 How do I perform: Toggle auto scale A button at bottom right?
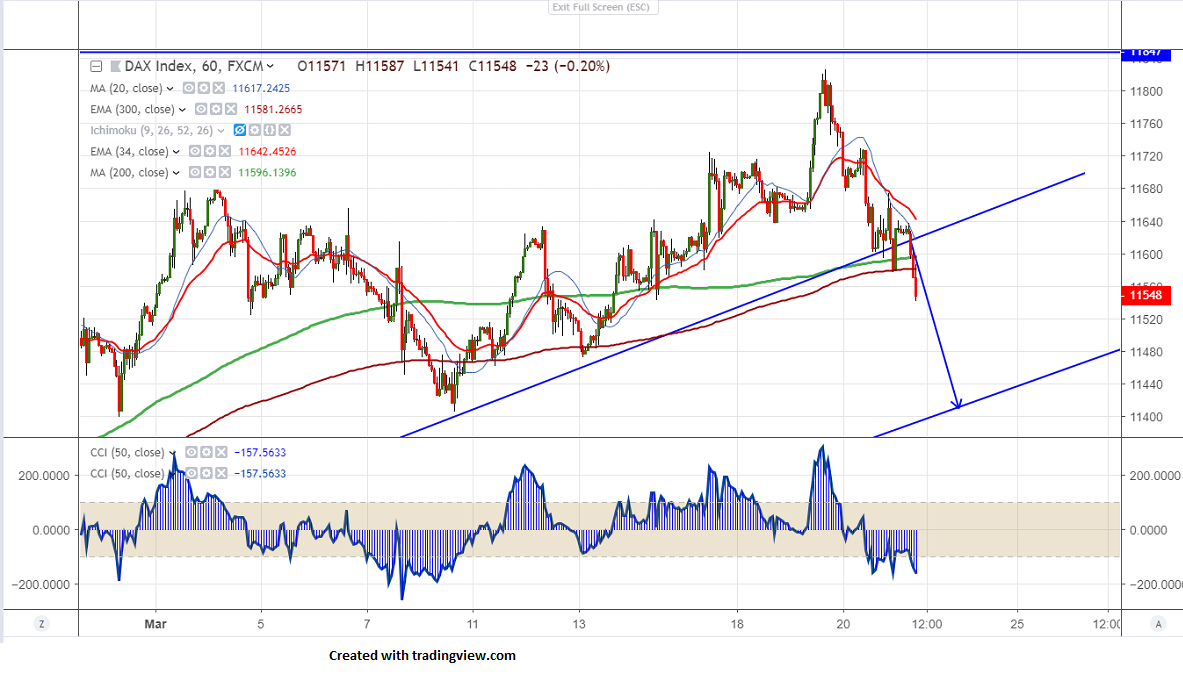1158,624
